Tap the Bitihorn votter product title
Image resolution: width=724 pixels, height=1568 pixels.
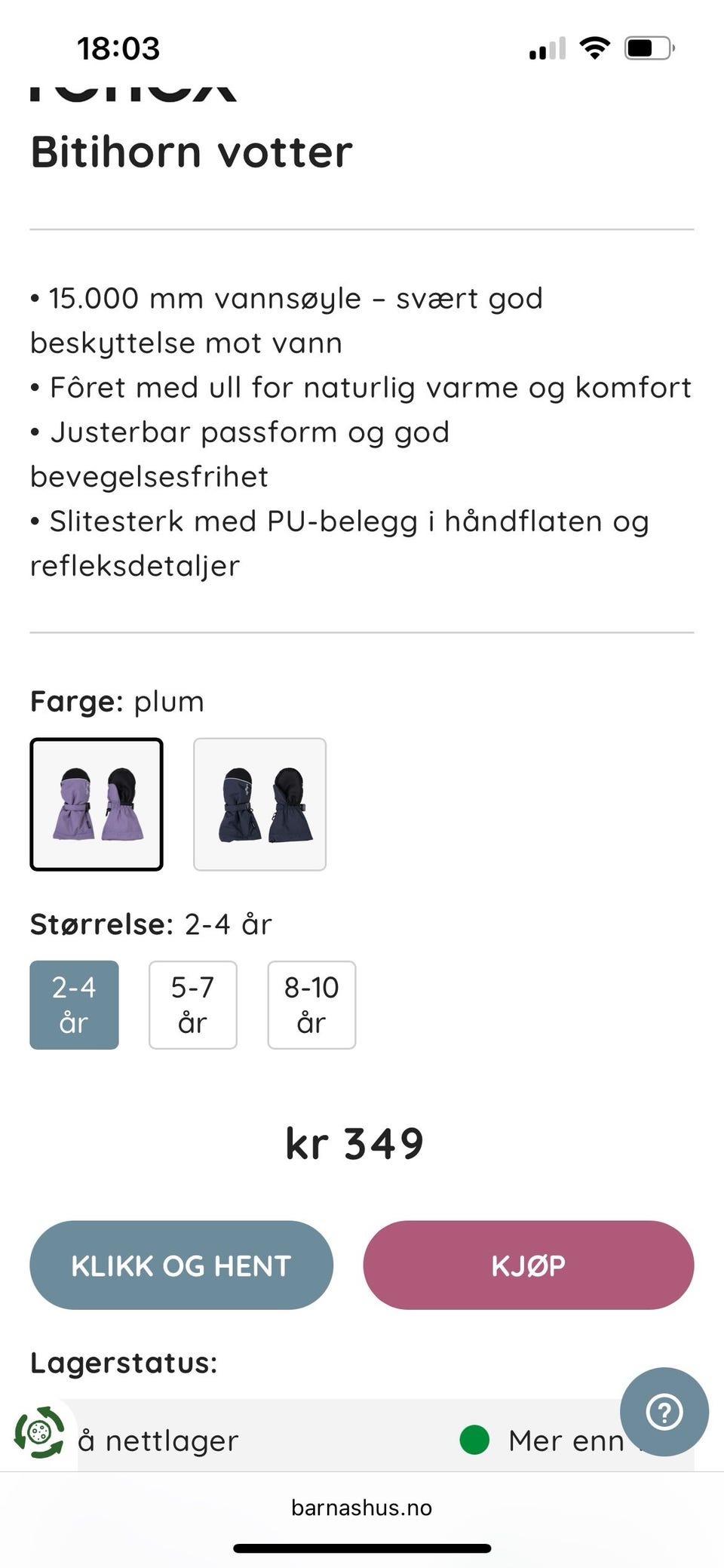[x=192, y=152]
